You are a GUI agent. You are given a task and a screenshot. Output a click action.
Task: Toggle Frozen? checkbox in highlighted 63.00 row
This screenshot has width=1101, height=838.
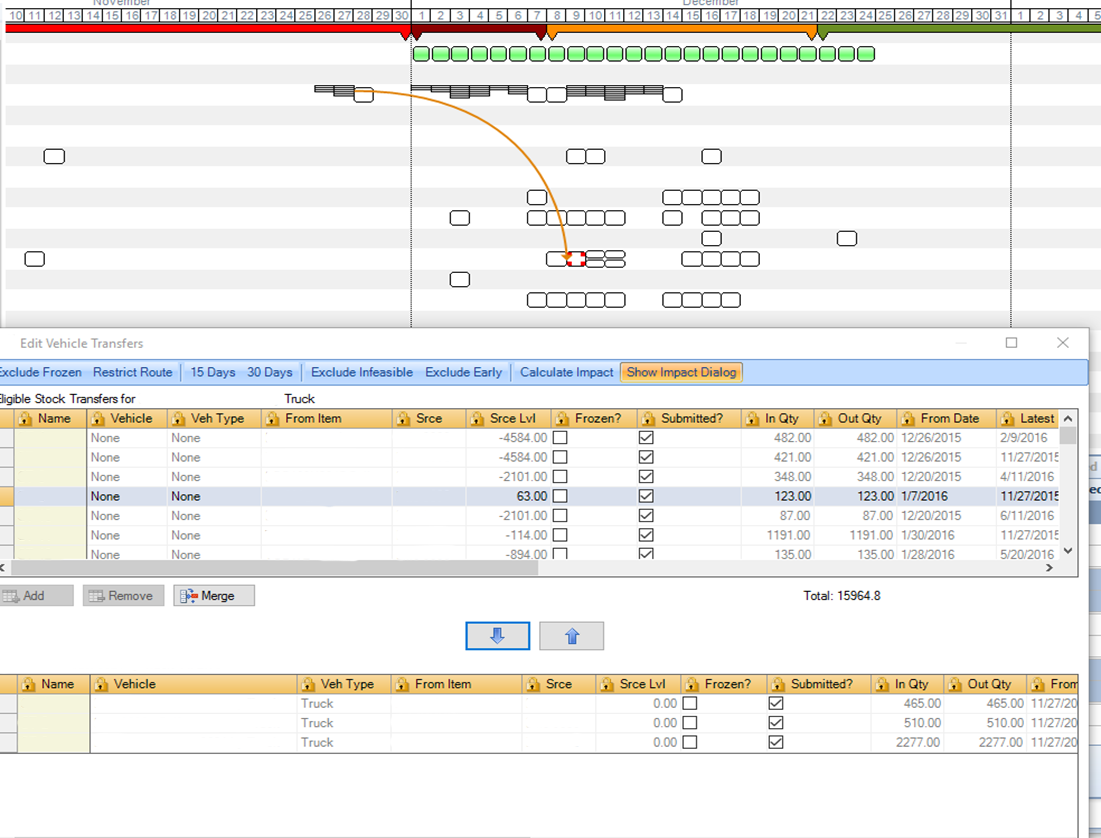point(560,496)
